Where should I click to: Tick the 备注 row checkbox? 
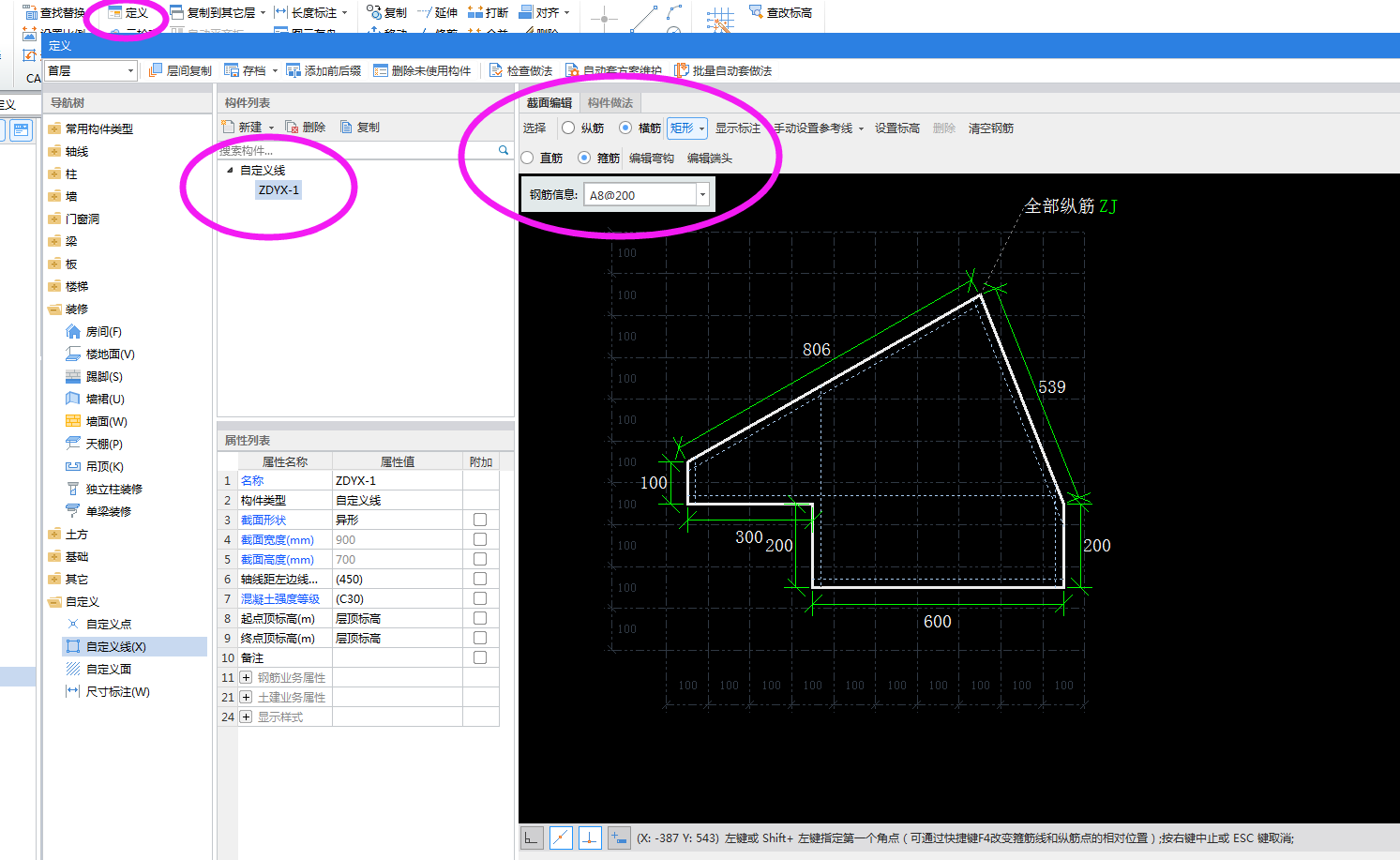[x=480, y=657]
